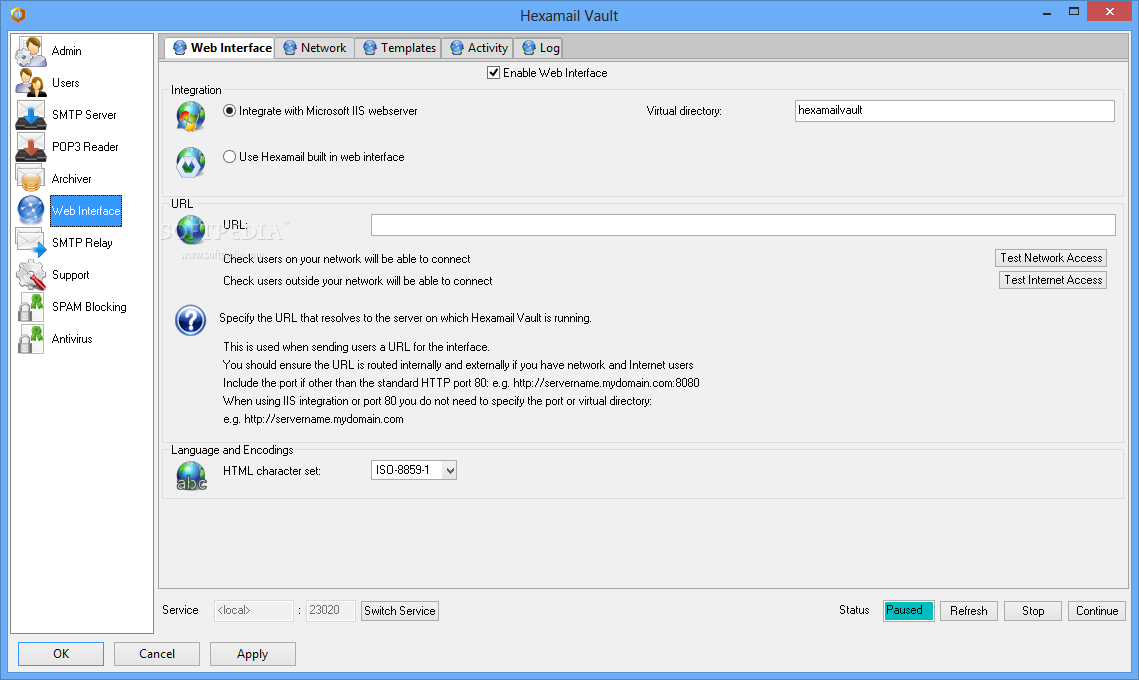
Task: Click the Stop service button
Action: coord(1032,611)
